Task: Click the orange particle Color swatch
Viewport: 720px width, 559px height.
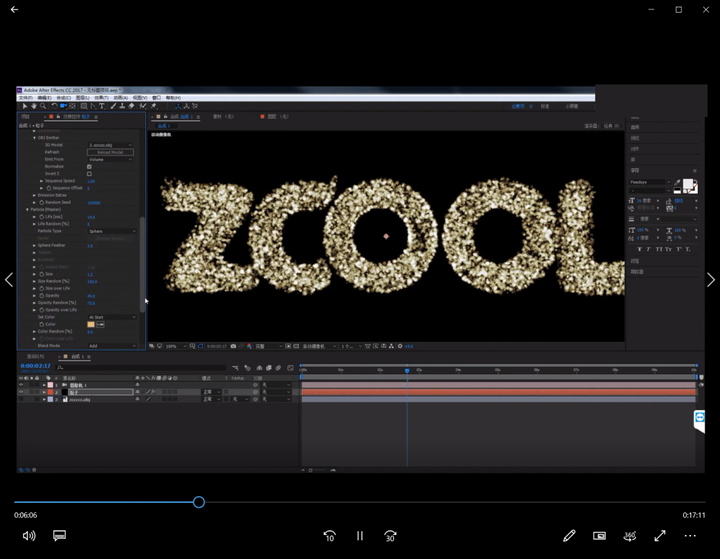Action: [x=91, y=324]
